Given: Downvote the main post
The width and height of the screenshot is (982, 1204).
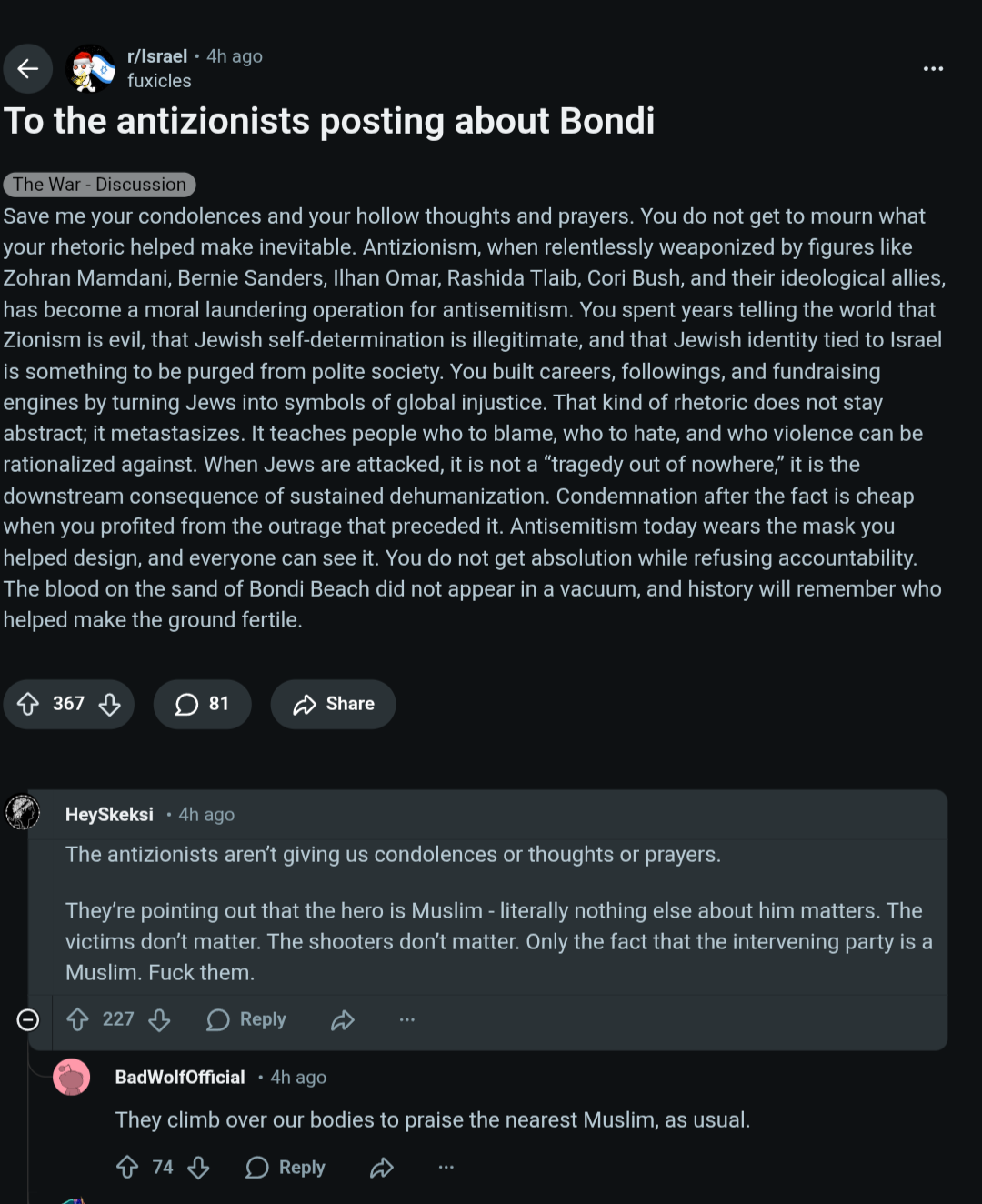Looking at the screenshot, I should [x=110, y=705].
